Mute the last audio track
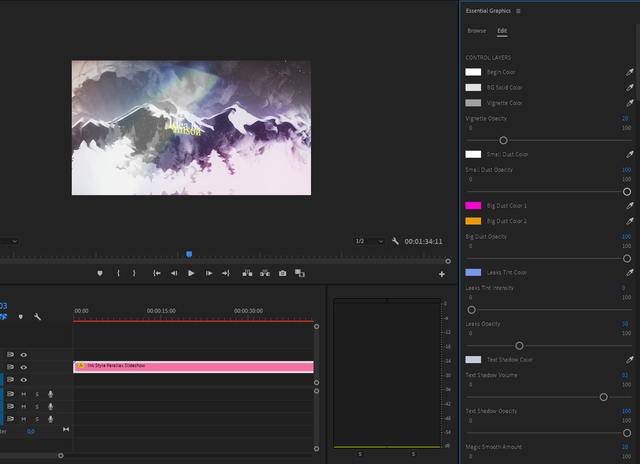Viewport: 640px width, 464px height. pos(24,419)
